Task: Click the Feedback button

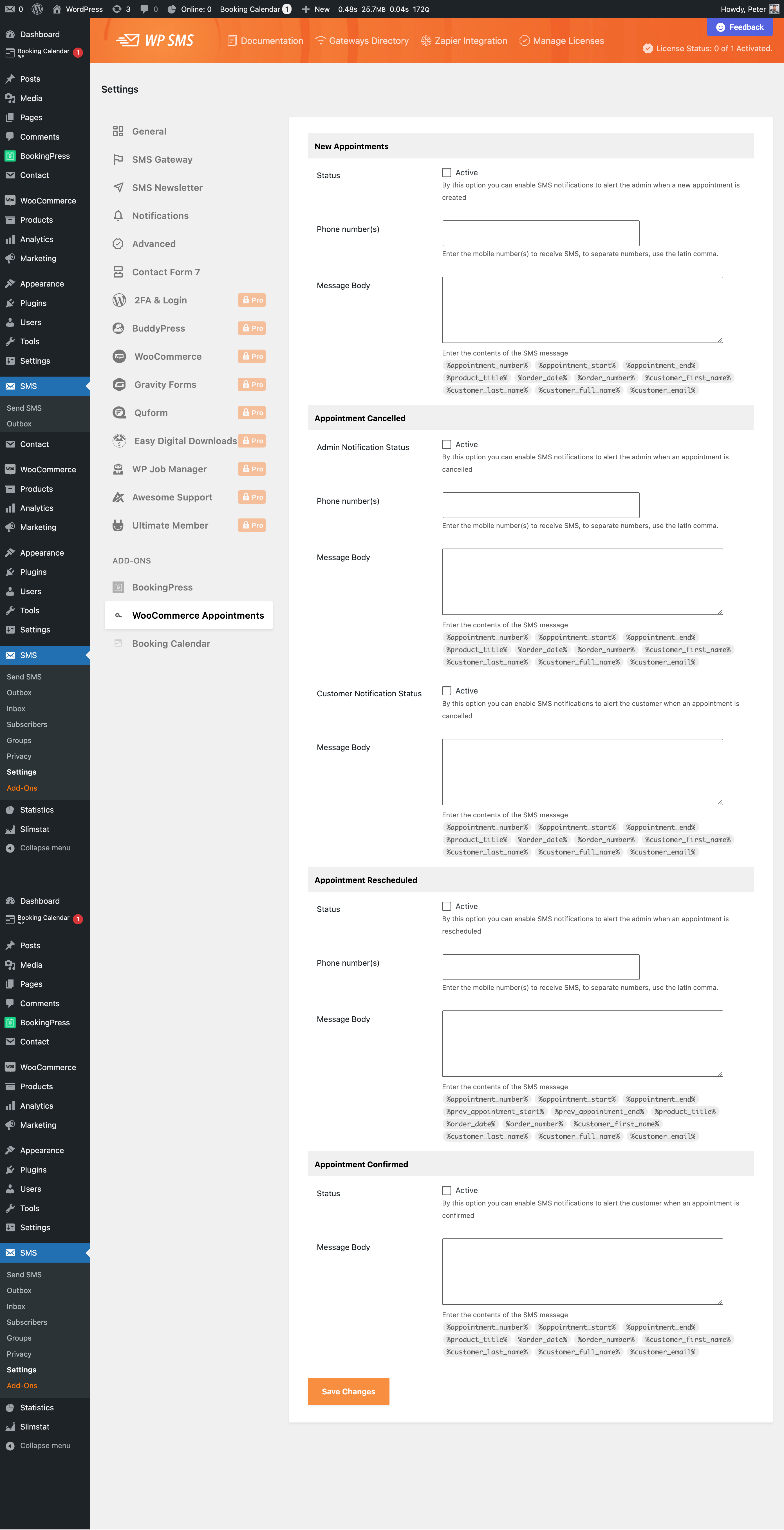Action: click(740, 27)
